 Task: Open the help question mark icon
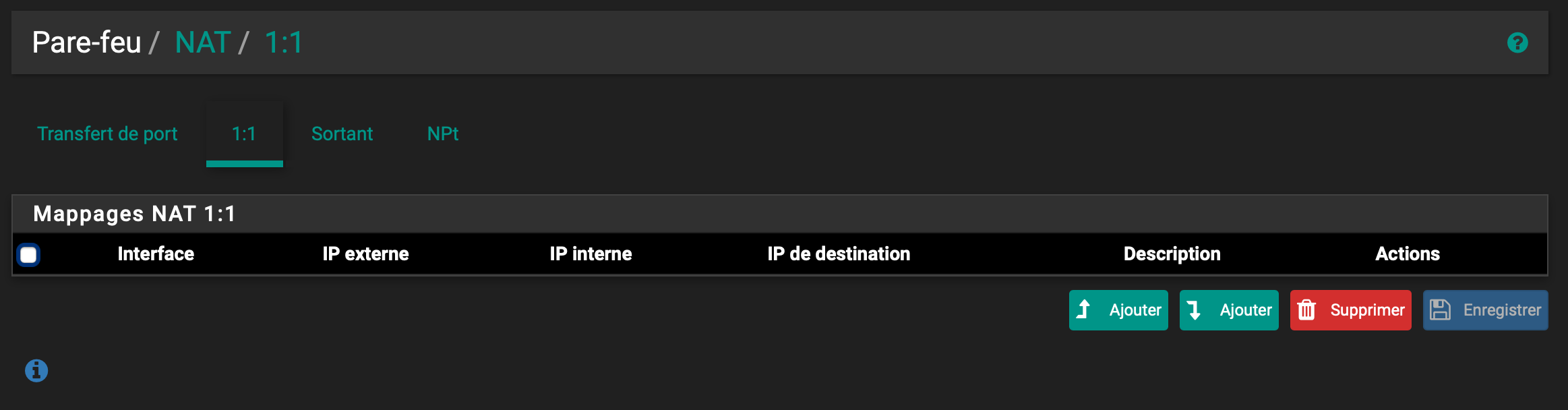coord(1517,43)
